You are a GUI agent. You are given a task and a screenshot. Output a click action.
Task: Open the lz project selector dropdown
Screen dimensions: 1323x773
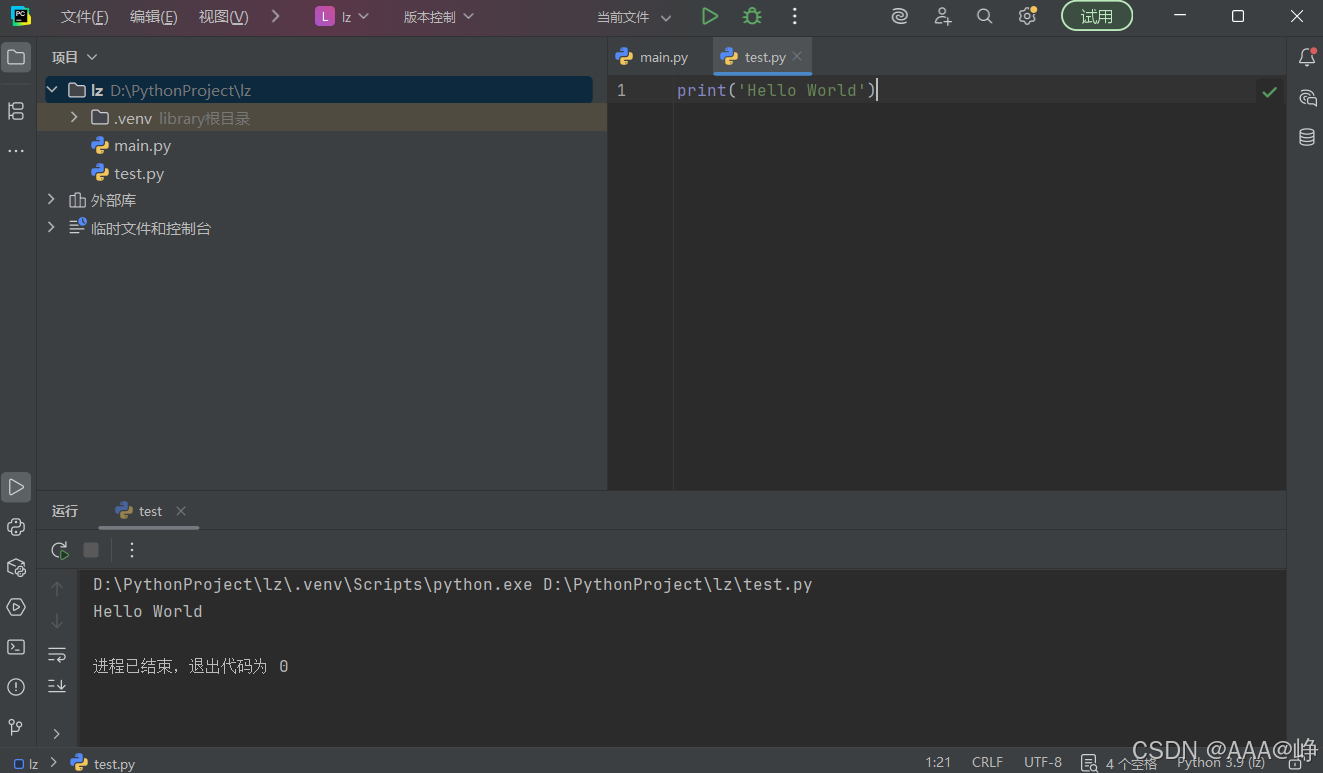342,16
